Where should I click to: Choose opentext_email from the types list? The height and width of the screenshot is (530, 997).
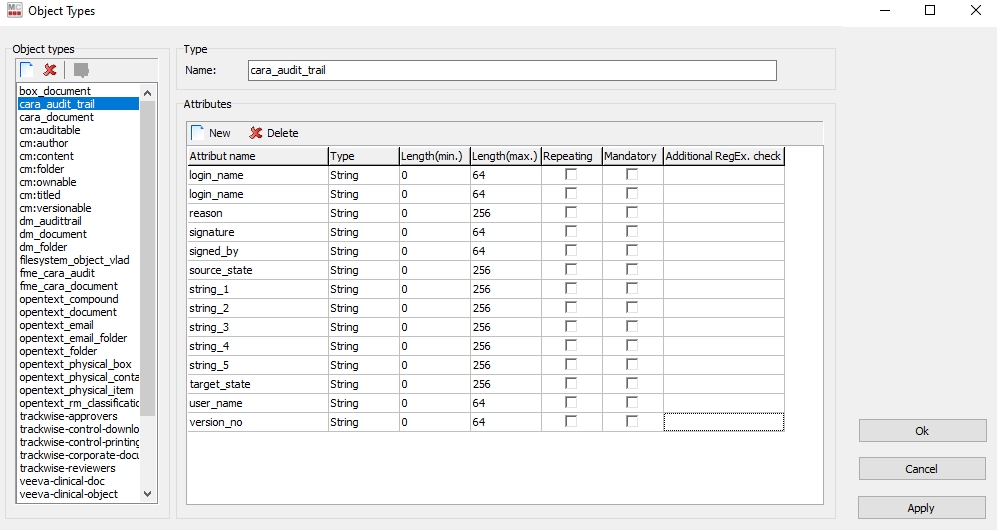pos(57,325)
